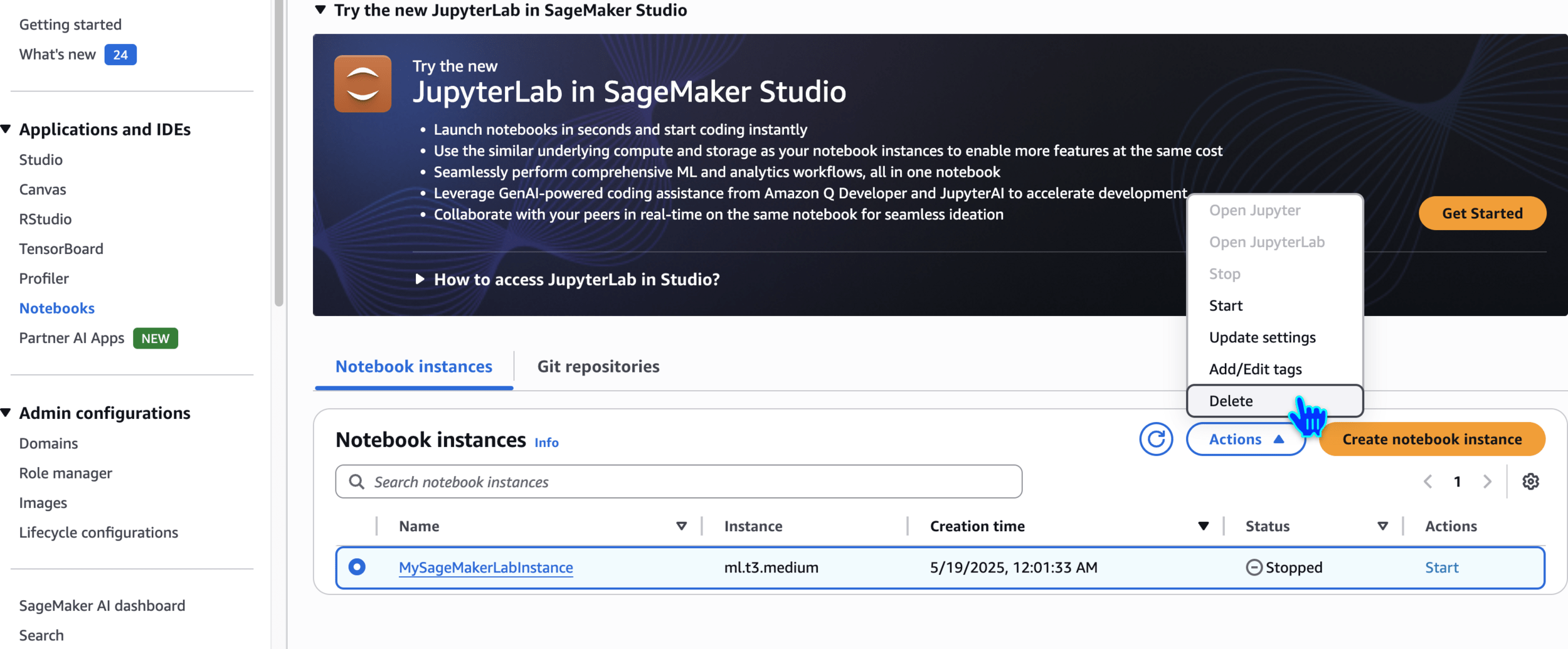Click the Instance column header
The height and width of the screenshot is (649, 1568).
click(x=753, y=526)
